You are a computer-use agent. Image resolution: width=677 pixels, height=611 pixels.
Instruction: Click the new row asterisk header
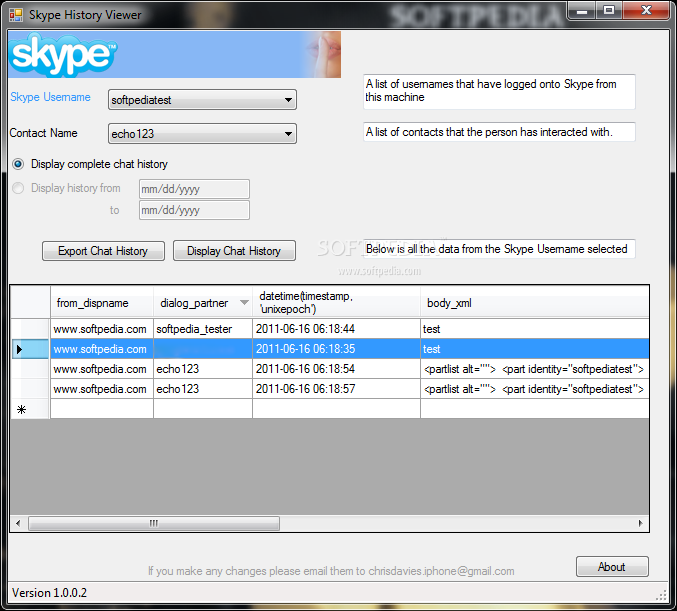tap(30, 409)
